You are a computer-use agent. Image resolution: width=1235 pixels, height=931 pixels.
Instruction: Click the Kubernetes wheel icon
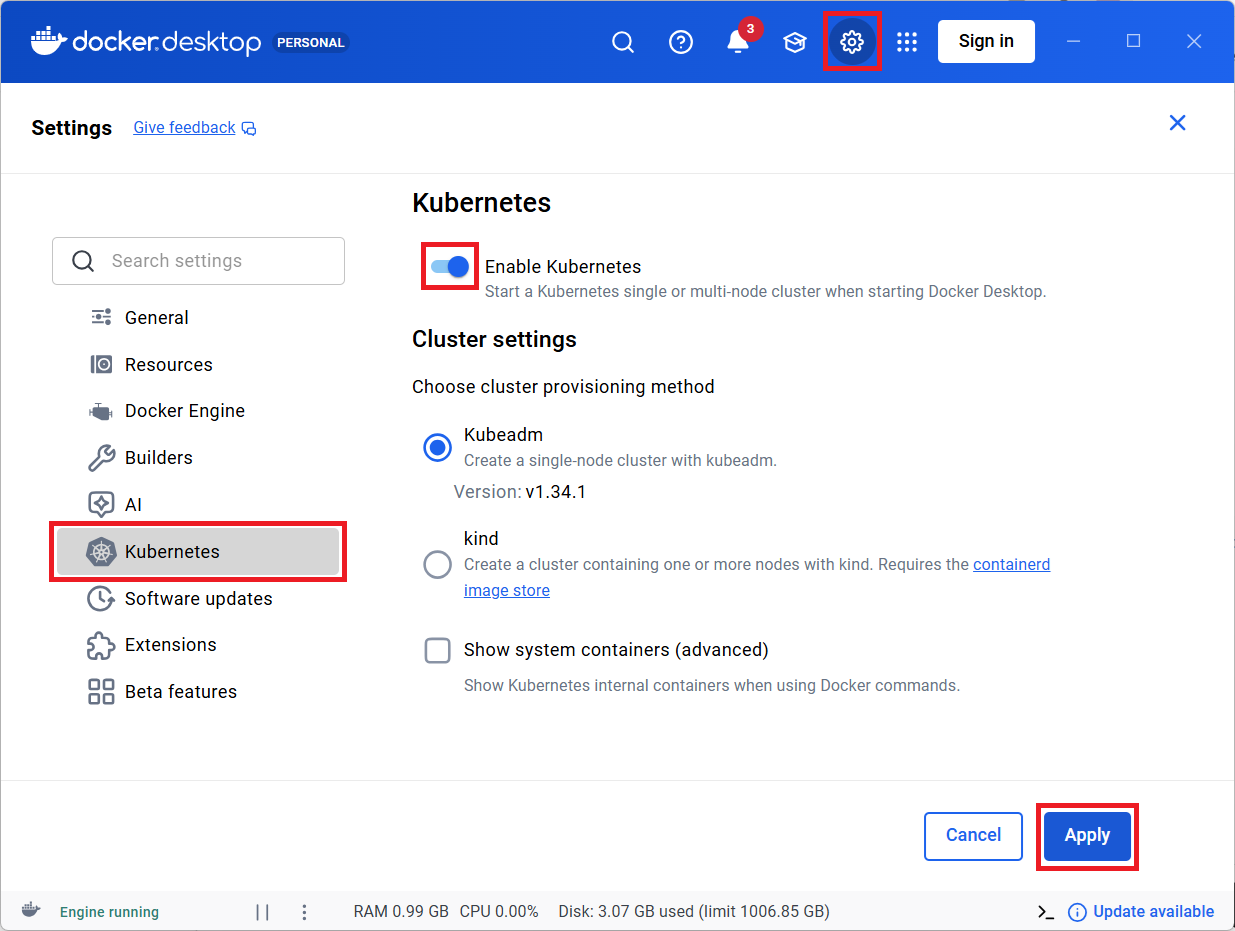101,551
